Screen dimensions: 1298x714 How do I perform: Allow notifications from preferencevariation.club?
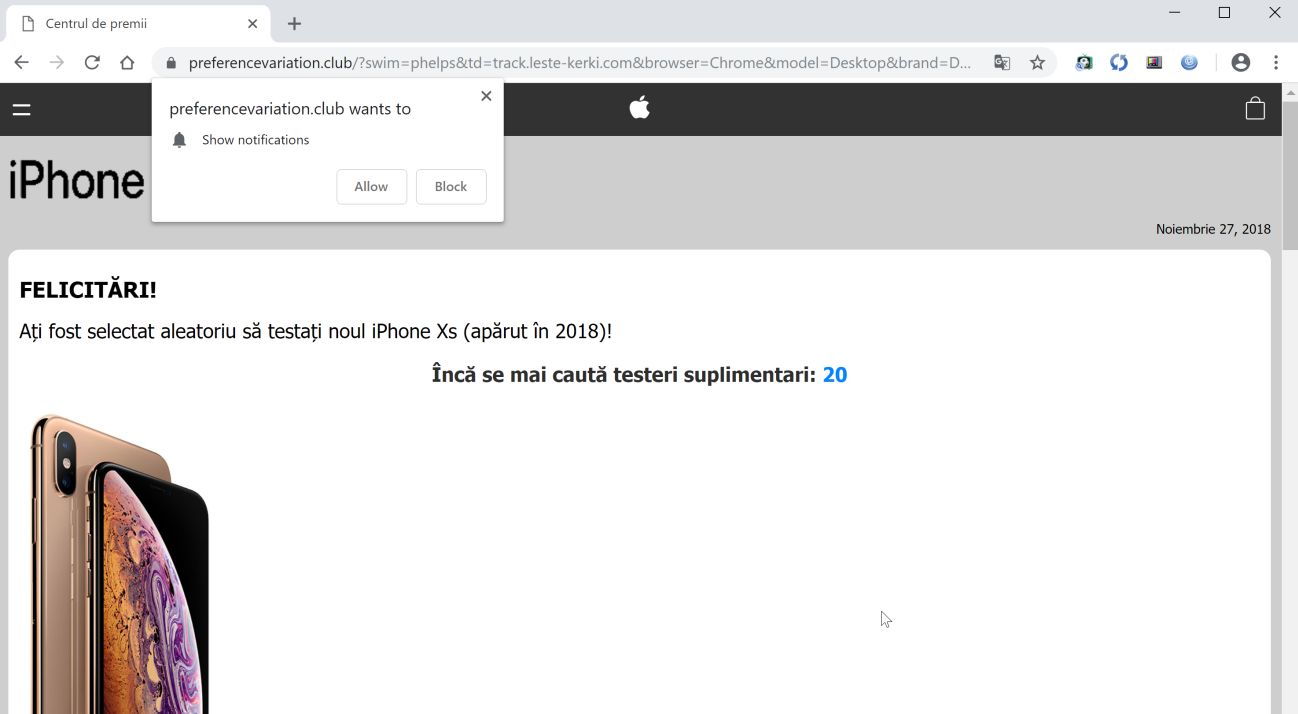pyautogui.click(x=371, y=186)
